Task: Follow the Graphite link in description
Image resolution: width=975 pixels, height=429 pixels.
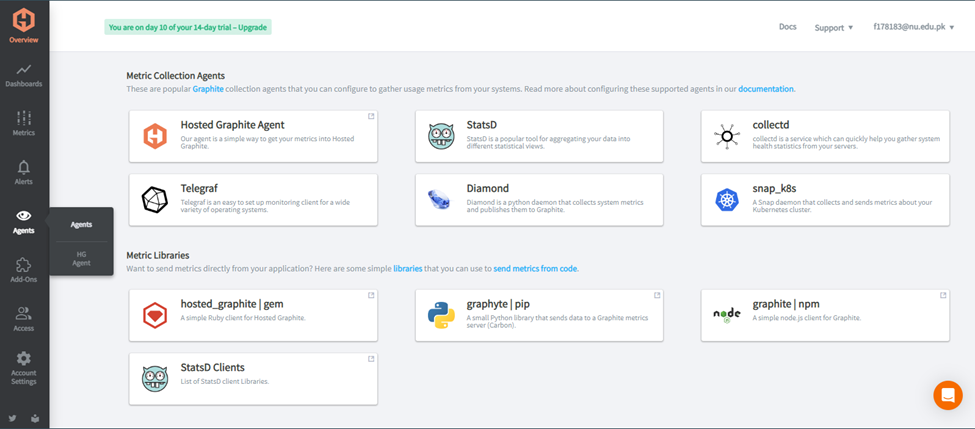Action: tap(208, 89)
